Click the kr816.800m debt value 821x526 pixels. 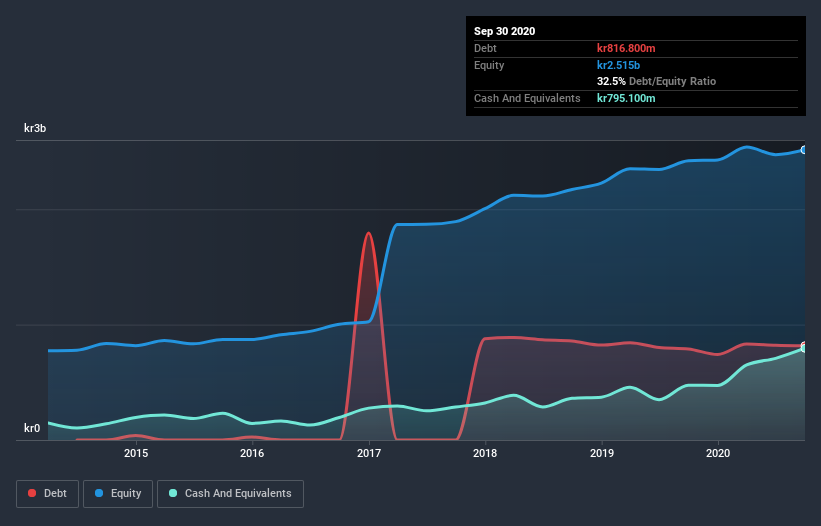[x=626, y=48]
